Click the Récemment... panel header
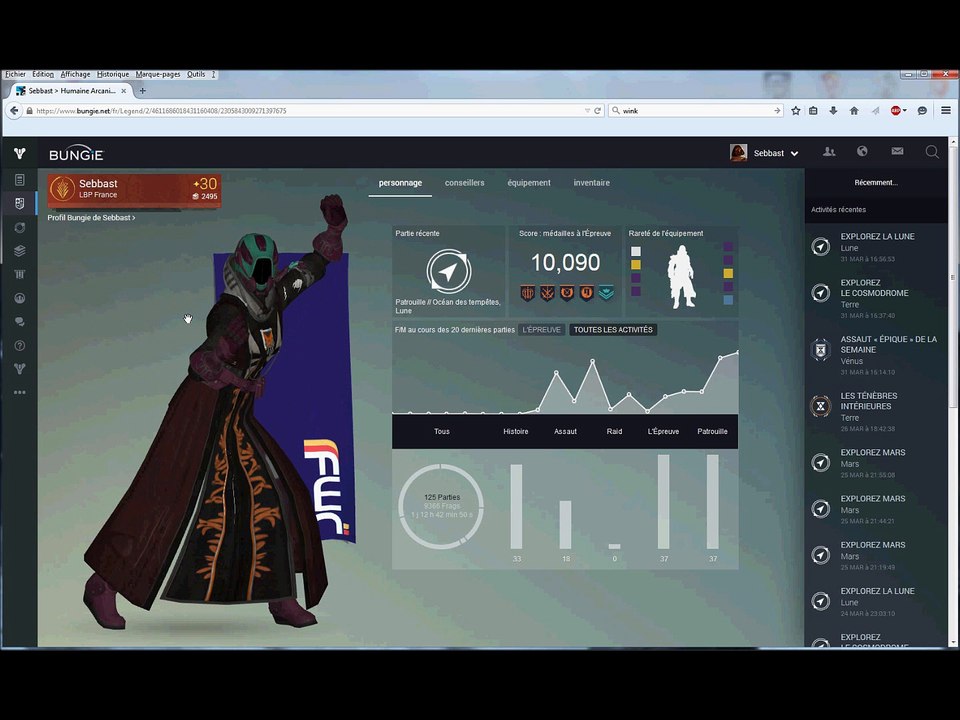Image resolution: width=960 pixels, height=720 pixels. [x=876, y=182]
